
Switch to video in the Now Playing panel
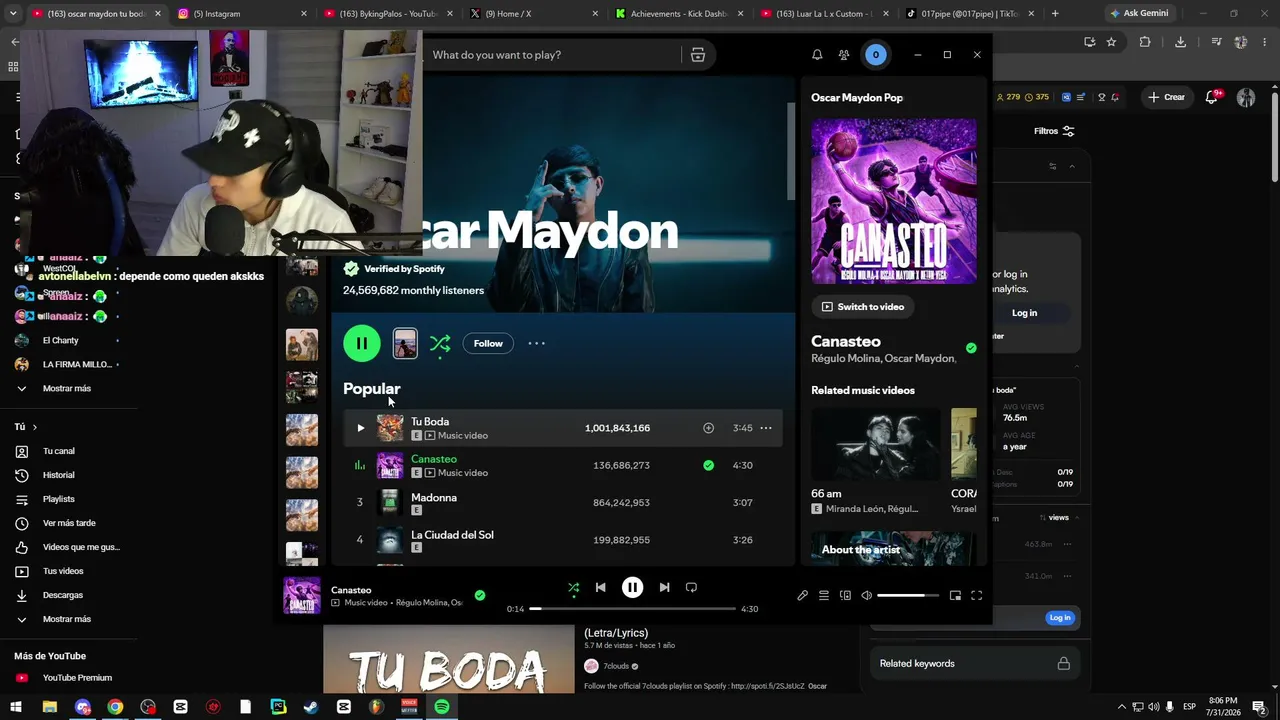point(863,307)
